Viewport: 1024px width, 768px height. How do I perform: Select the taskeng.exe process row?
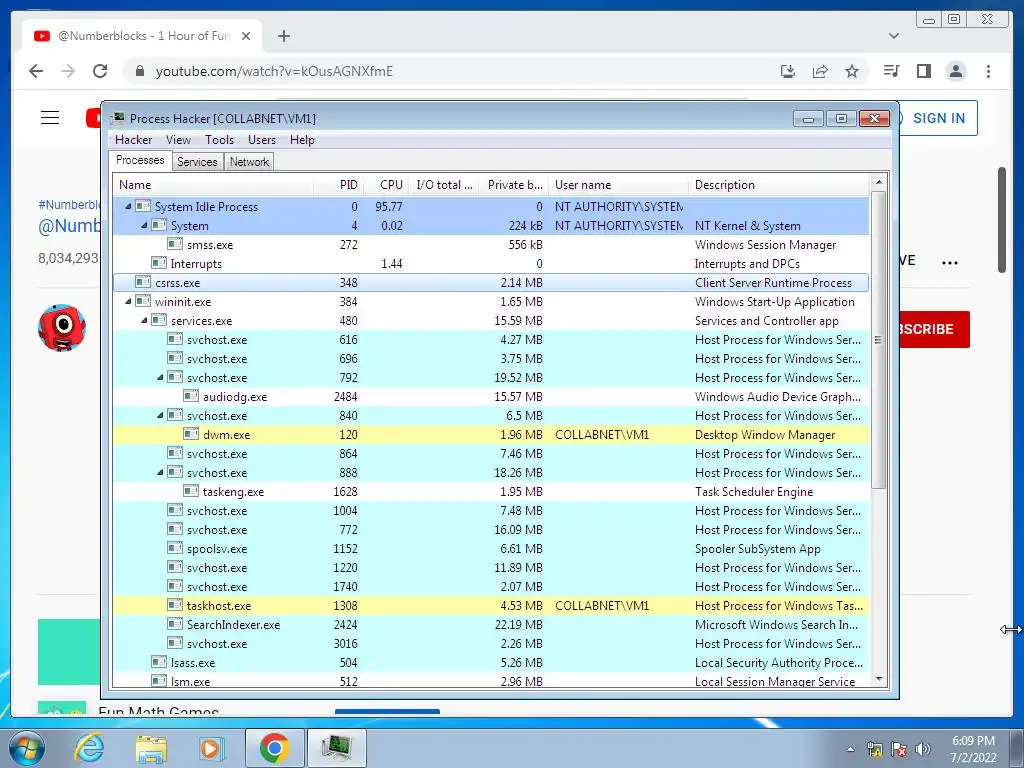point(491,491)
